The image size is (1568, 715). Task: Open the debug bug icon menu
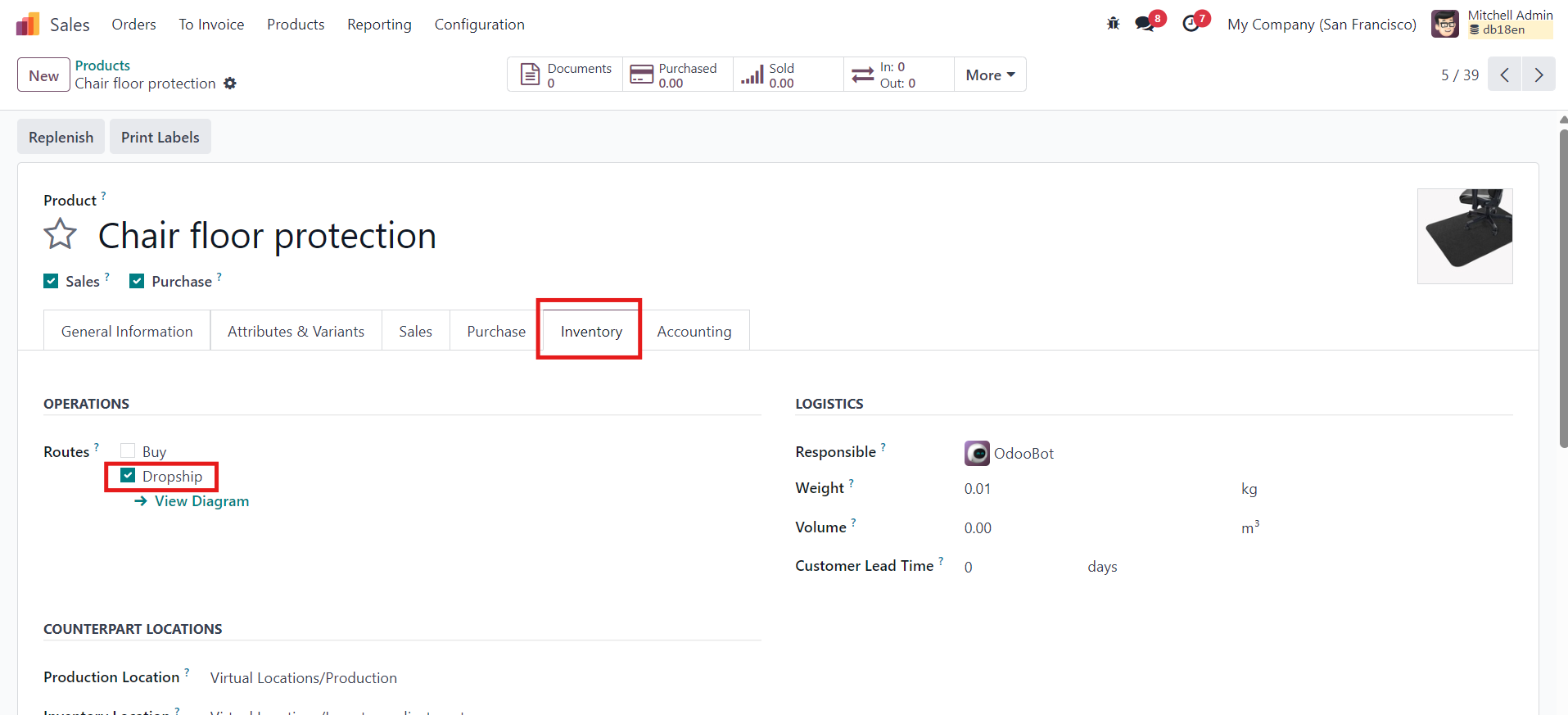(x=1113, y=24)
